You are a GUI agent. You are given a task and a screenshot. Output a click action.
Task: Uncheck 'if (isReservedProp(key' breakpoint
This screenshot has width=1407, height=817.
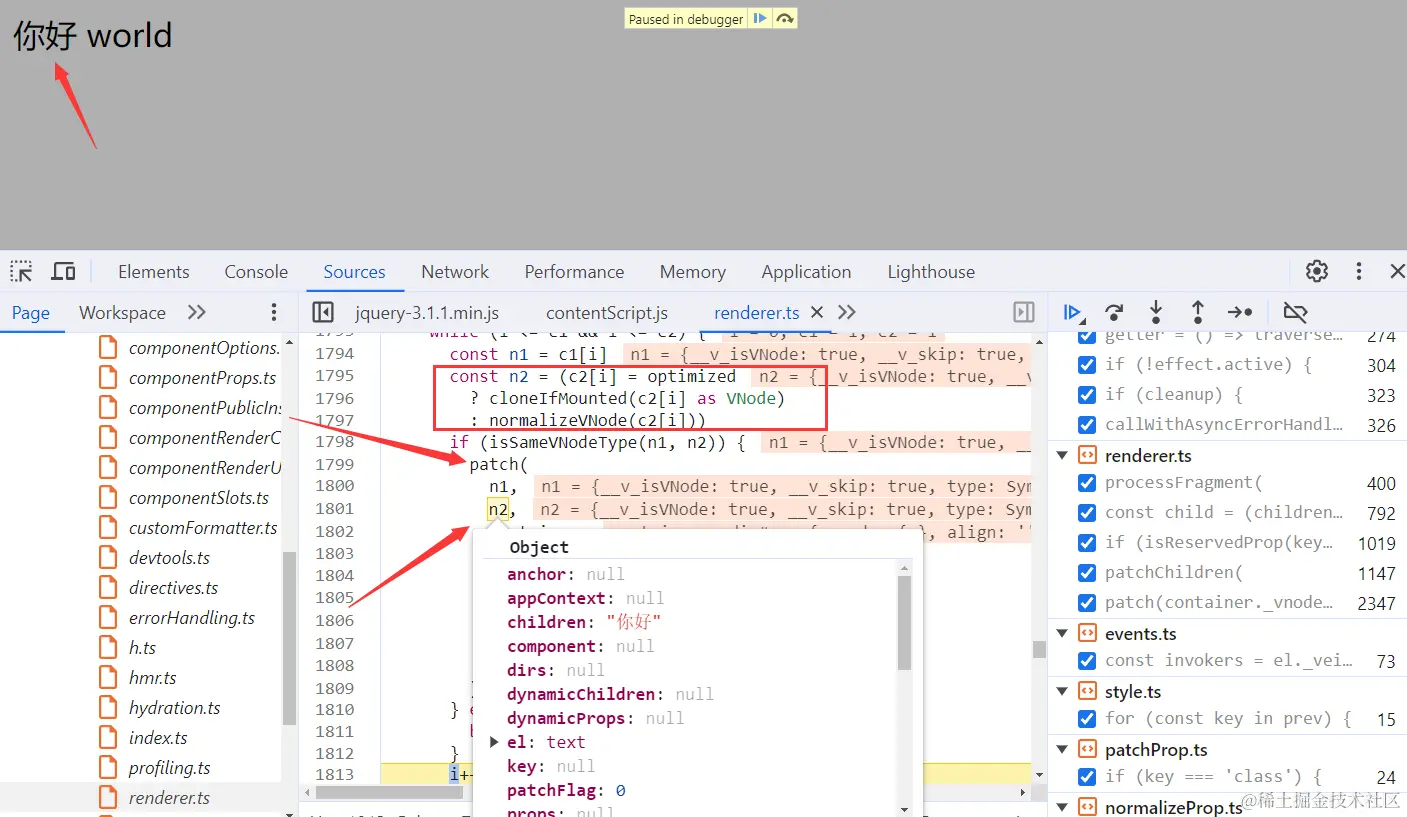(1087, 543)
